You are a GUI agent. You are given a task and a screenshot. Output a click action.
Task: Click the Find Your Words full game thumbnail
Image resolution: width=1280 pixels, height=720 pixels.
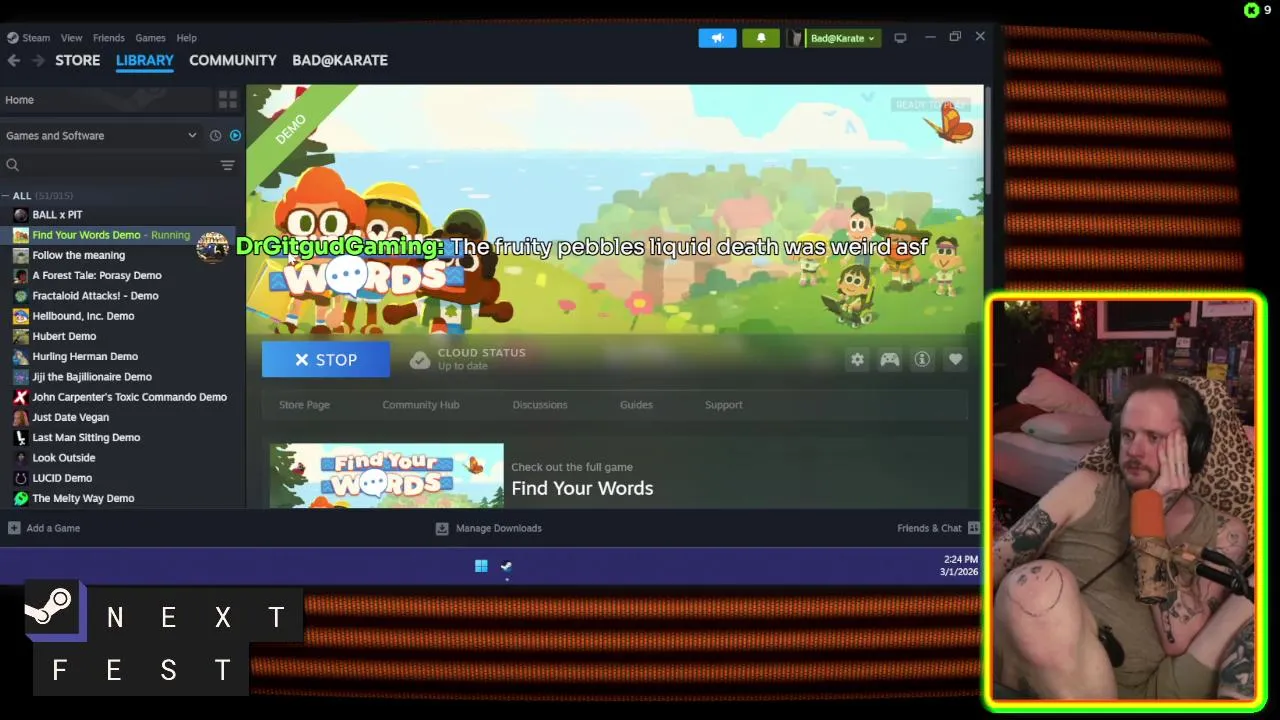click(387, 475)
